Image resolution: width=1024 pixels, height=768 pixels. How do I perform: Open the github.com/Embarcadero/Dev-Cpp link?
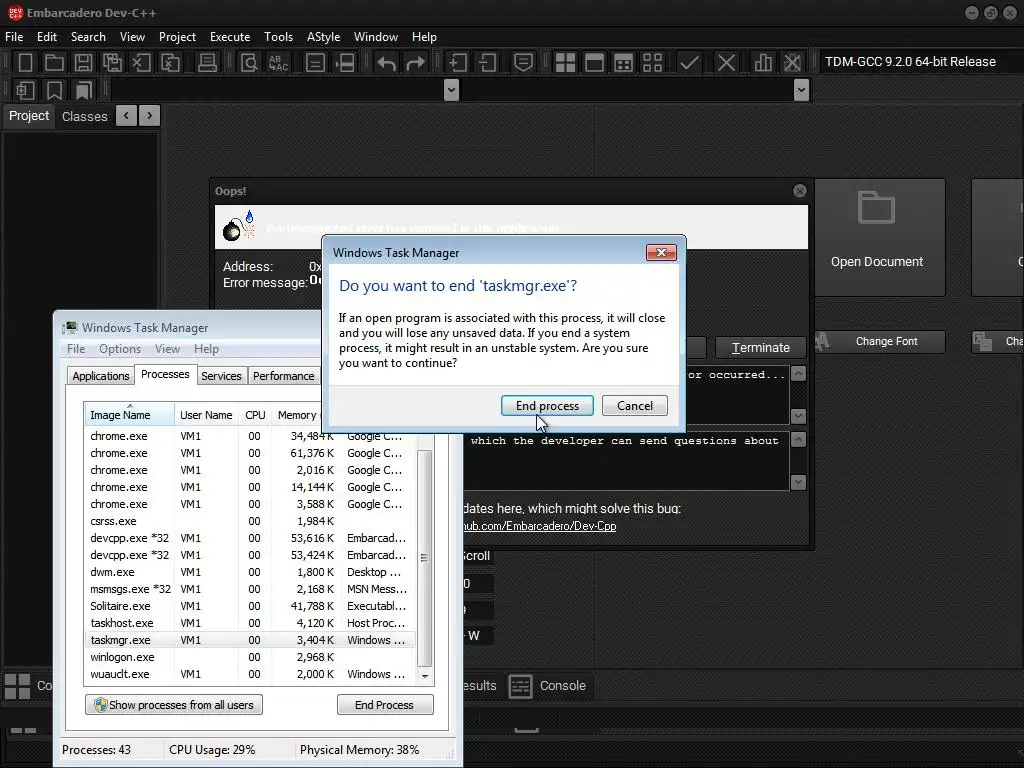coord(539,526)
